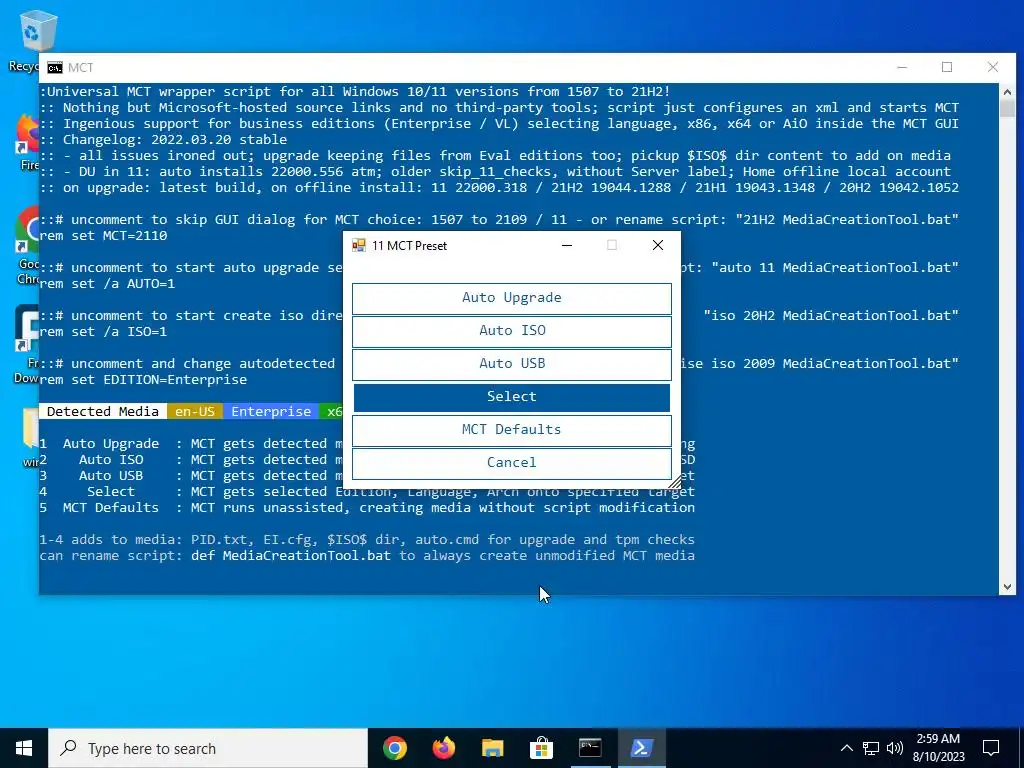Open File Explorer from the taskbar
This screenshot has width=1024, height=768.
pyautogui.click(x=492, y=748)
